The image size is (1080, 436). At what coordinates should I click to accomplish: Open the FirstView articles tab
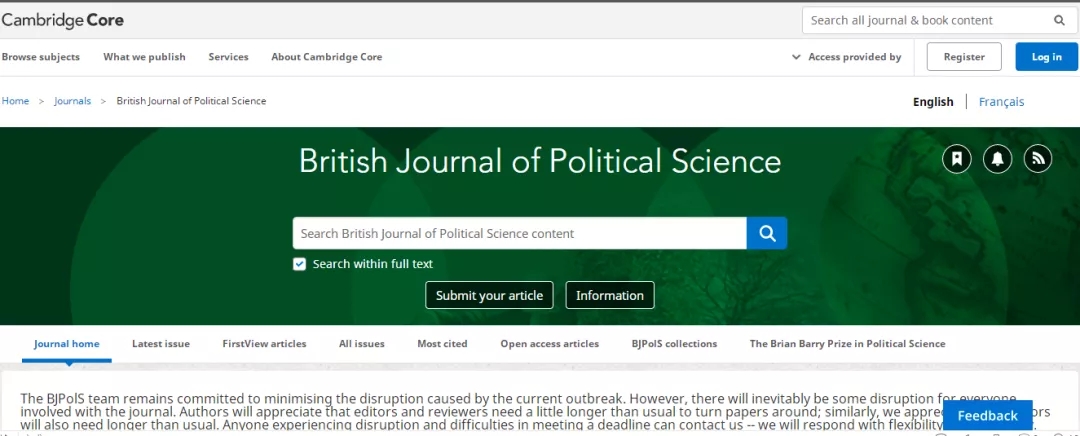(x=264, y=344)
